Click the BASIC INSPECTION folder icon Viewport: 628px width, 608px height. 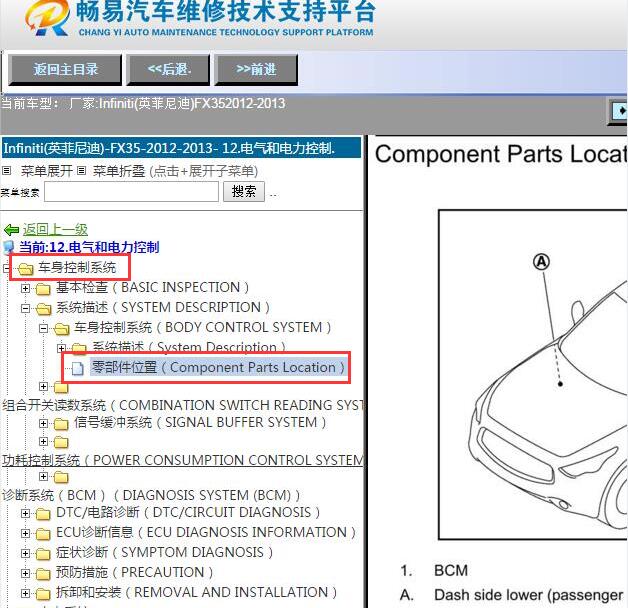[43, 289]
